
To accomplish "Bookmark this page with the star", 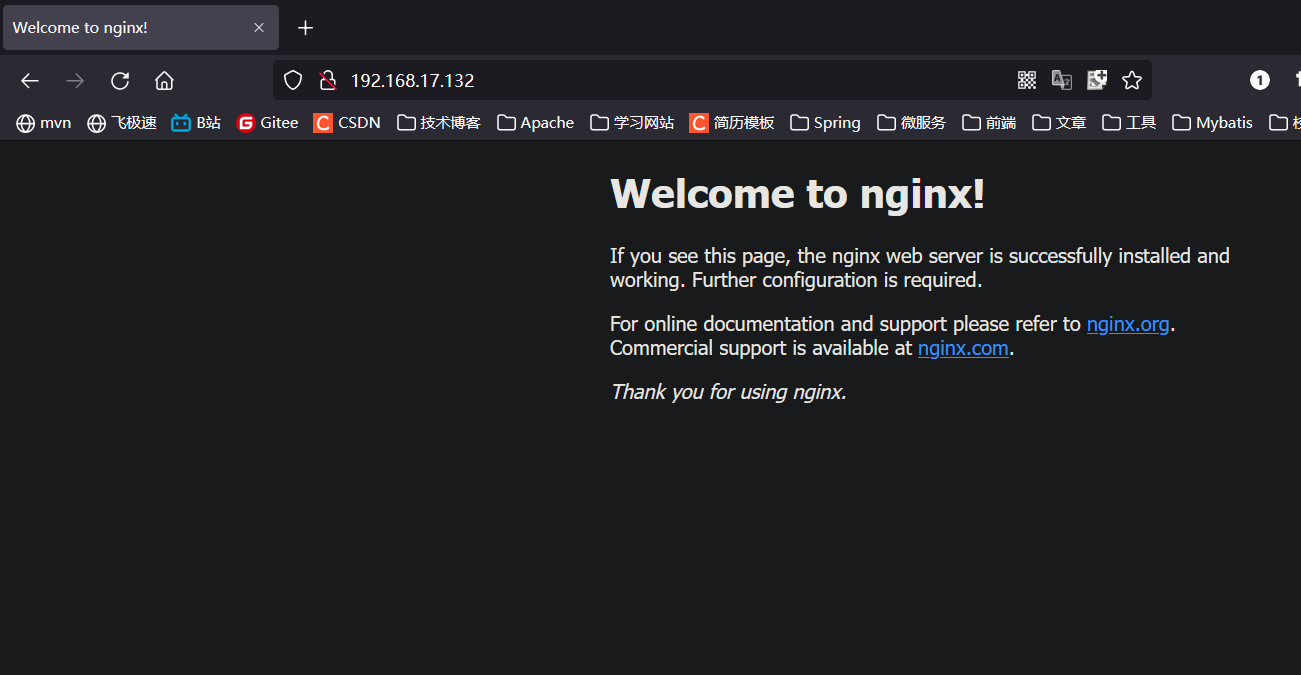I will click(1132, 80).
